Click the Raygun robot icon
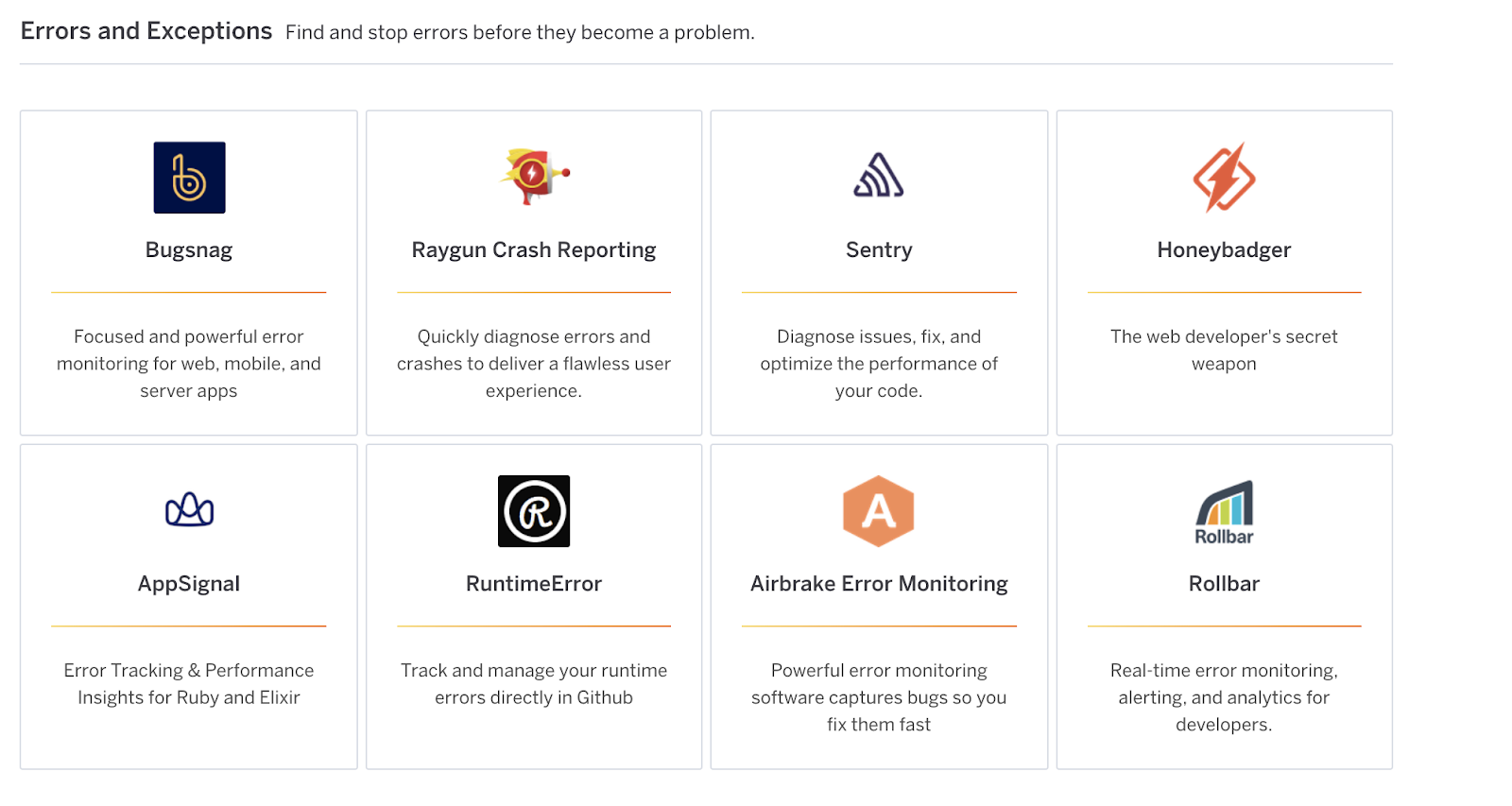Viewport: 1512px width, 806px height. pyautogui.click(x=534, y=177)
